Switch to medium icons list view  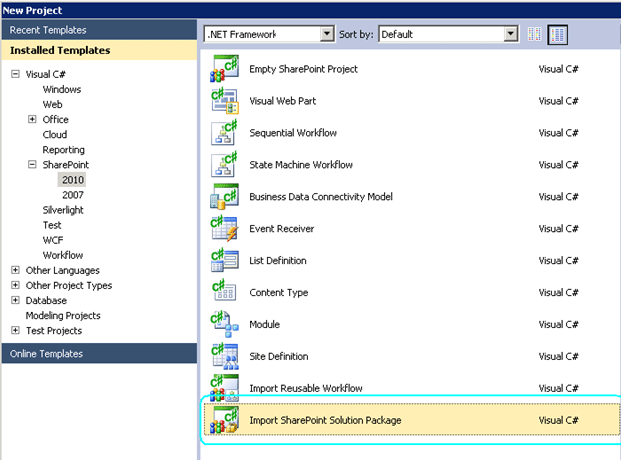(557, 34)
